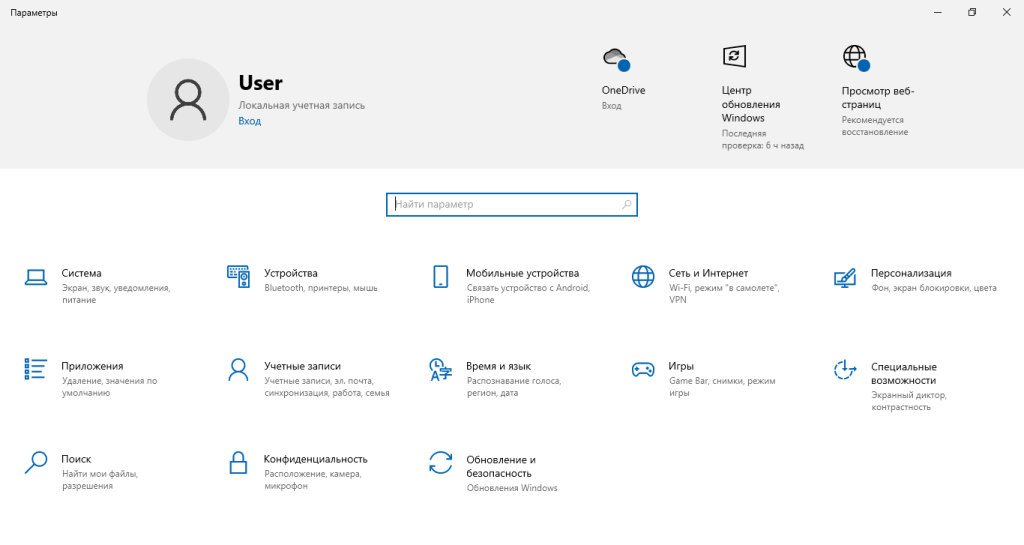Click the Устройства keyboard icon
Viewport: 1024px width, 545px height.
(238, 277)
